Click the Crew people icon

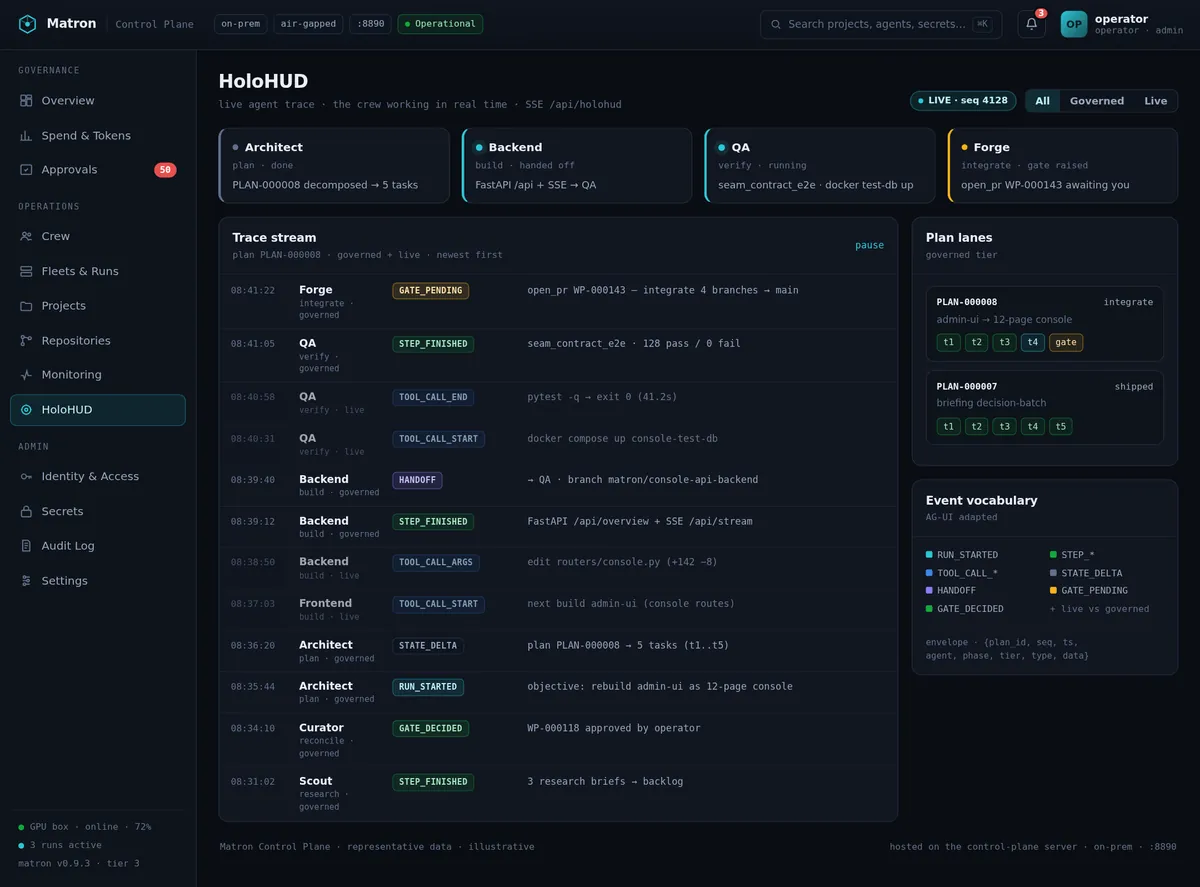pos(26,237)
